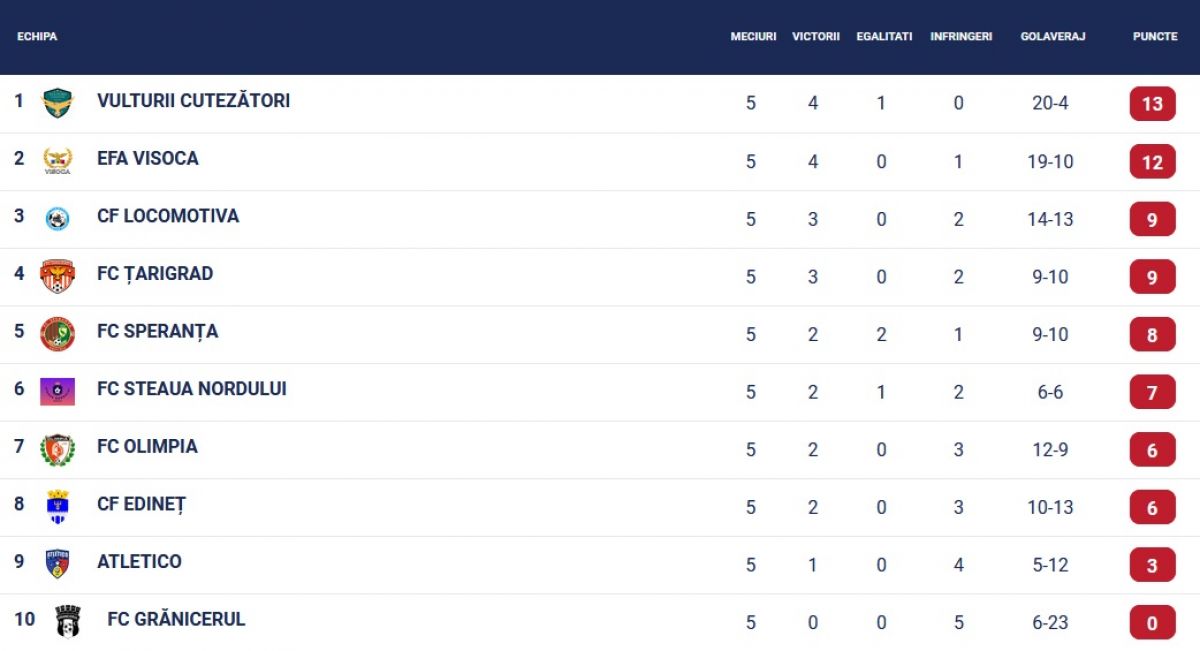This screenshot has height=651, width=1200.
Task: Click the Meciuri column header
Action: point(753,36)
